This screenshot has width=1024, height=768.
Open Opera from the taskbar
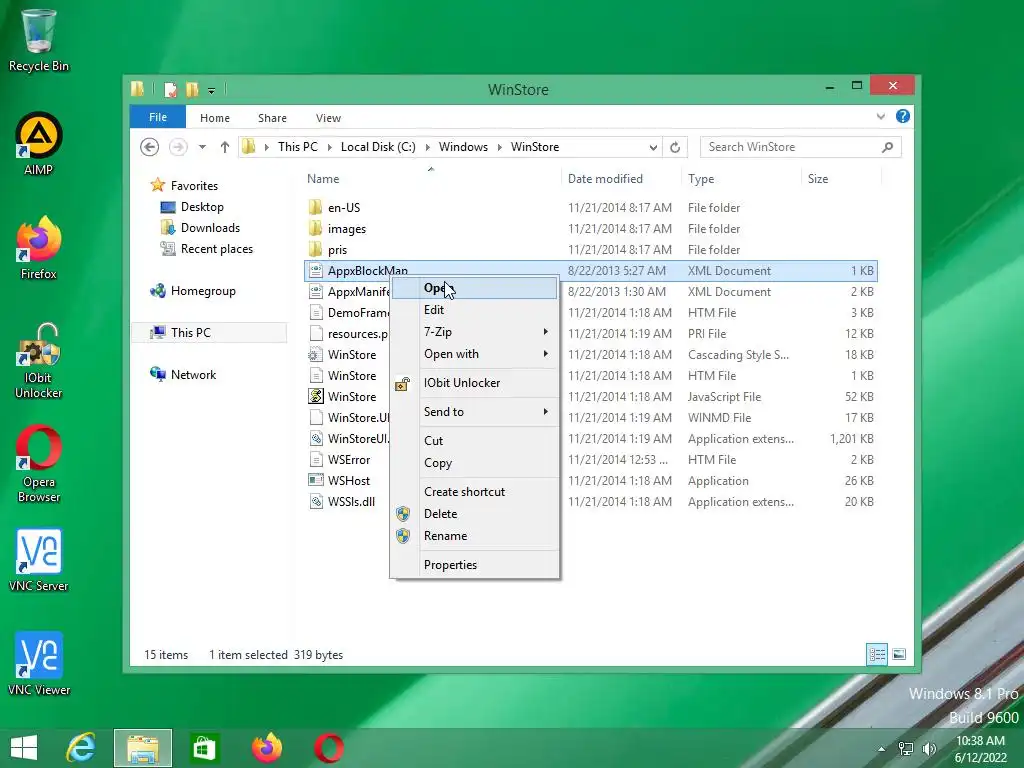[328, 748]
